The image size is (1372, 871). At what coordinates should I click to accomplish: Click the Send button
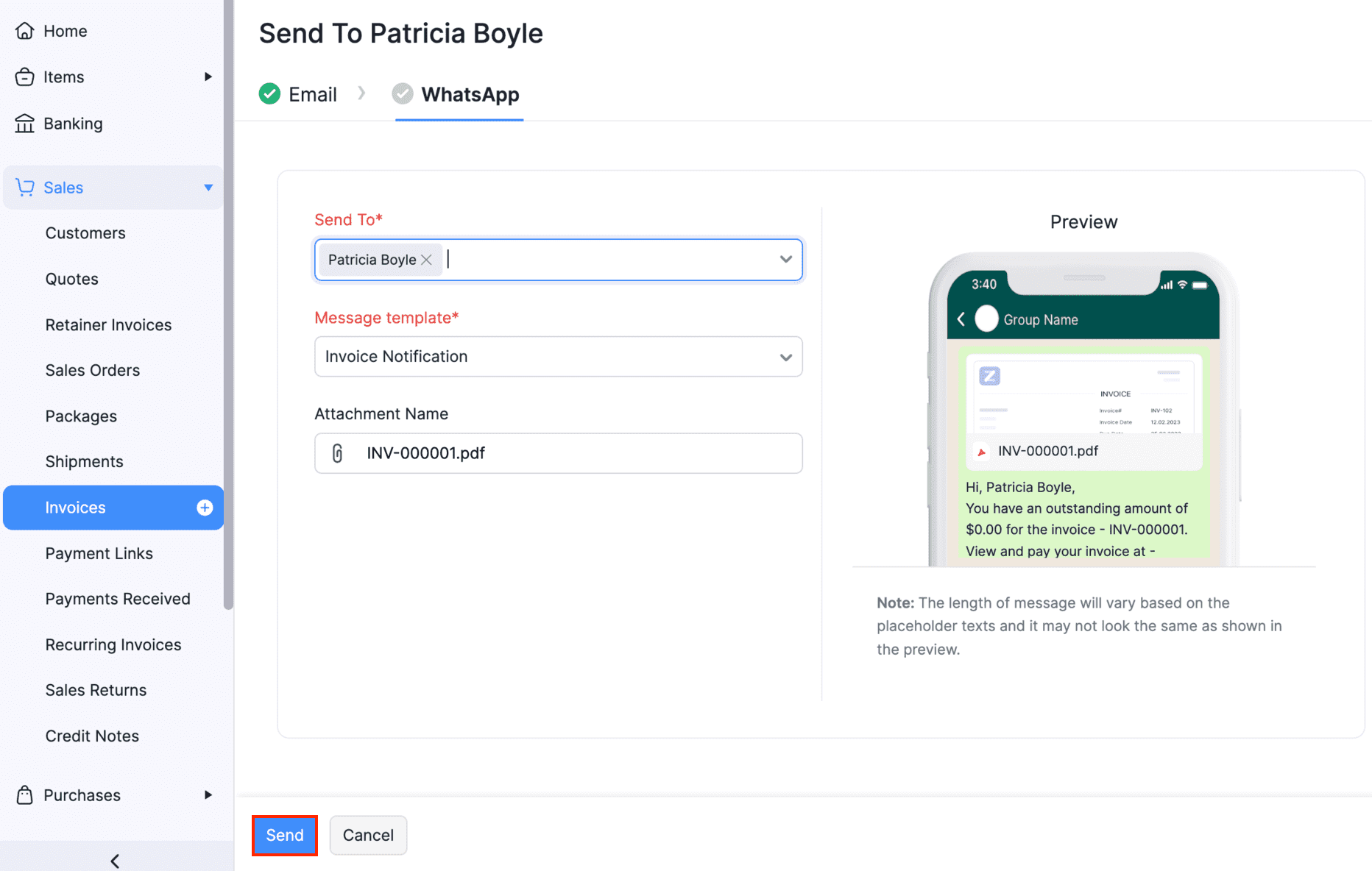coord(284,835)
